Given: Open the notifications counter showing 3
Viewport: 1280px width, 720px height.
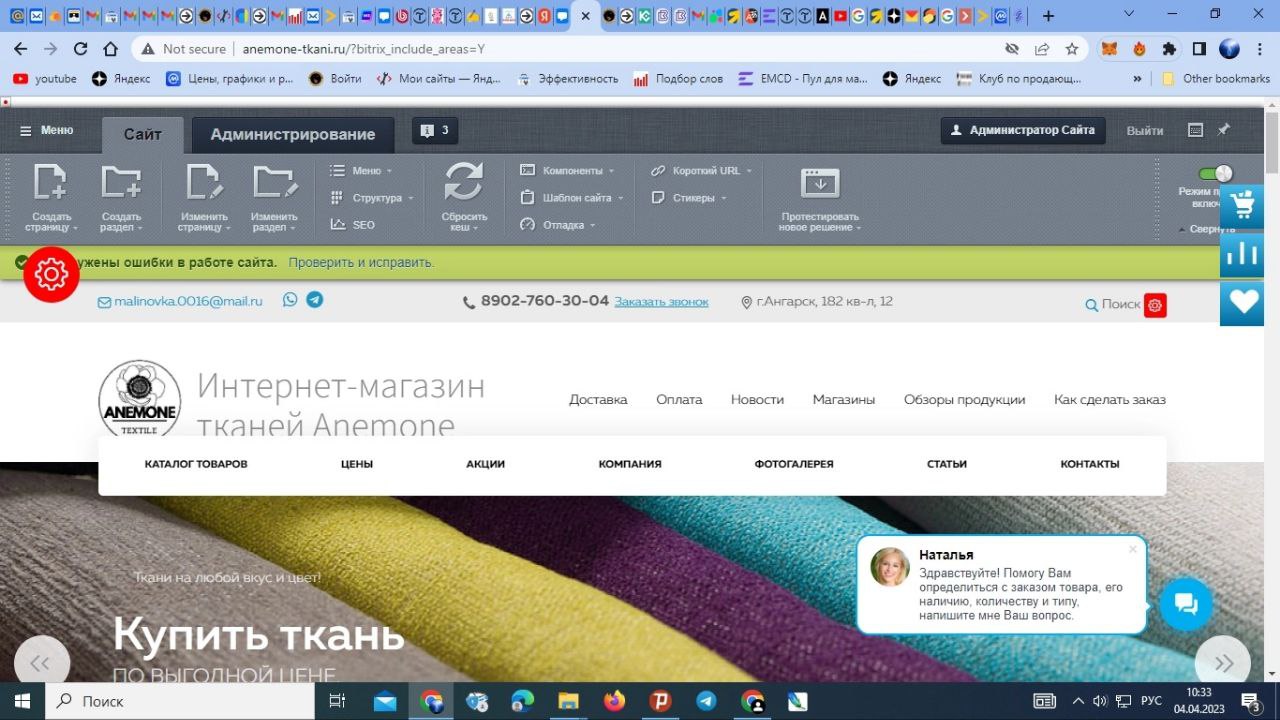Looking at the screenshot, I should tap(435, 130).
